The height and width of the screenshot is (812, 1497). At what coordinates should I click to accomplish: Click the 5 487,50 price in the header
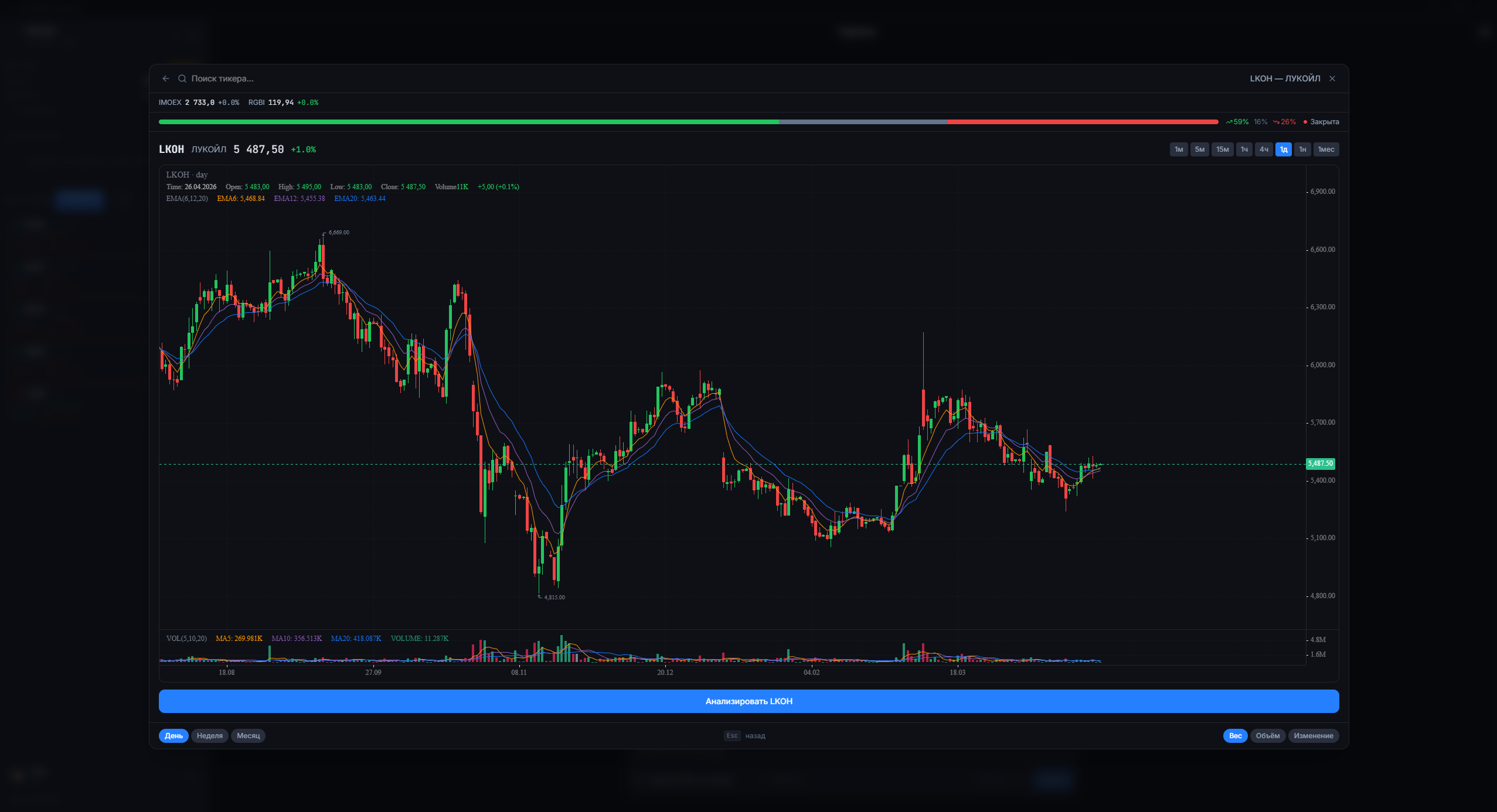click(x=258, y=149)
